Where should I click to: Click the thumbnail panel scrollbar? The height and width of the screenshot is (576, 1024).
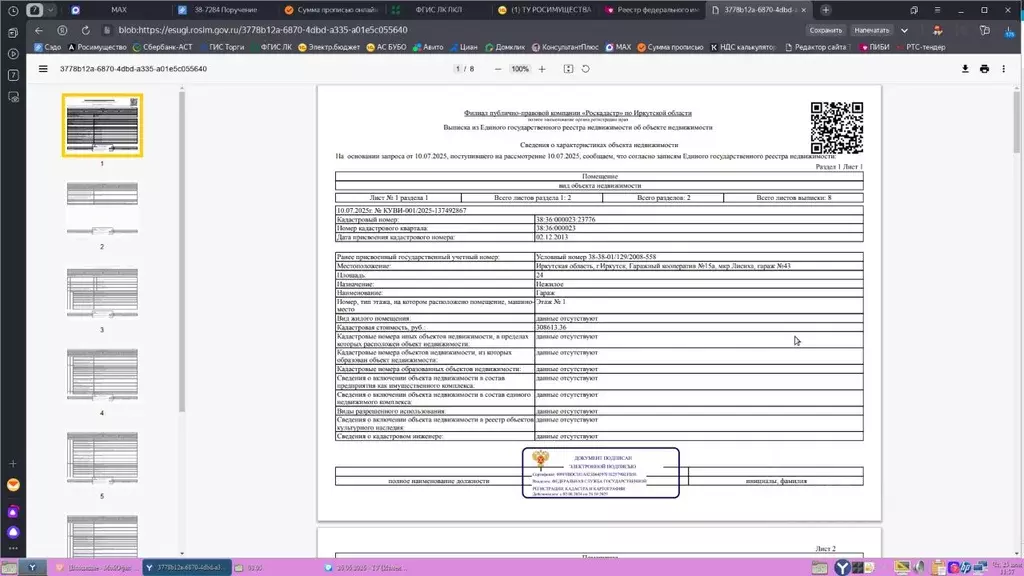click(x=182, y=252)
